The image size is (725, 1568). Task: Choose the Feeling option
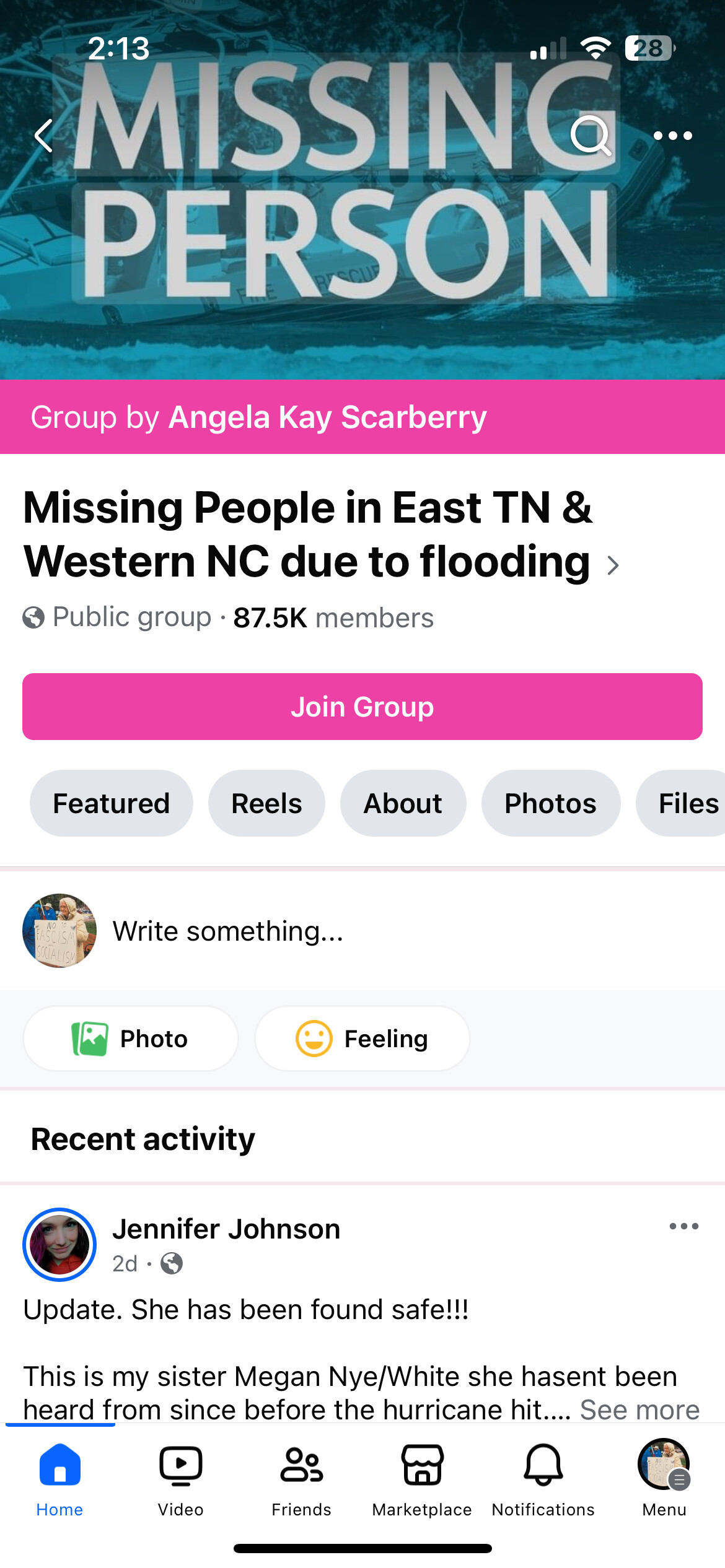362,1039
